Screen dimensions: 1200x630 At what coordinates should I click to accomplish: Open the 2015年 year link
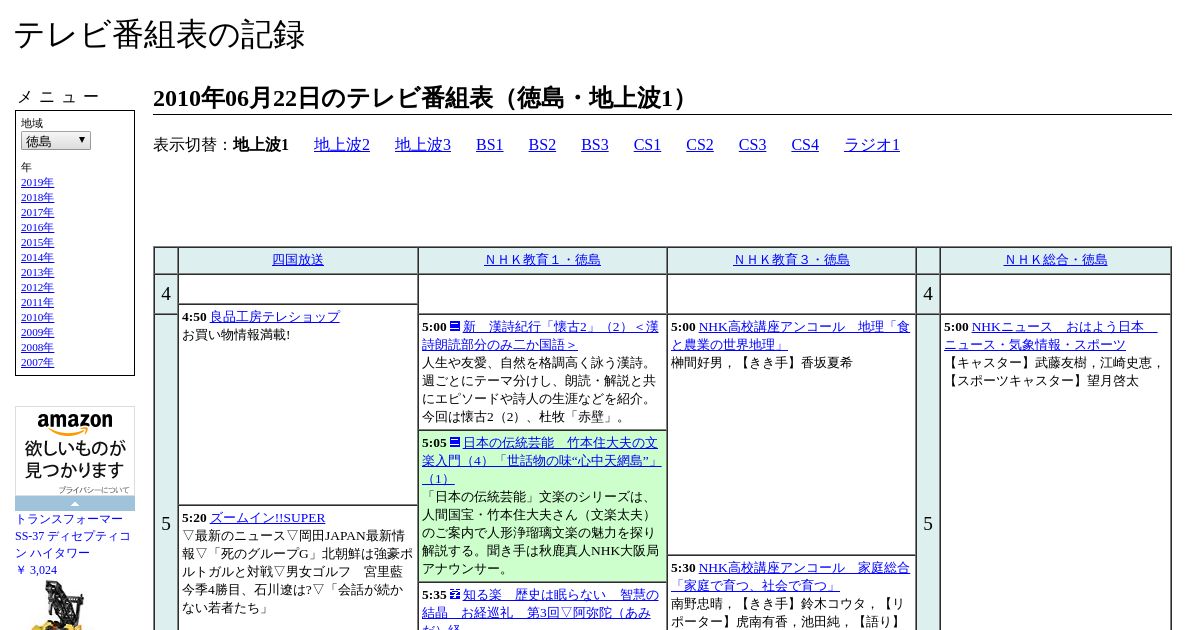[x=37, y=243]
